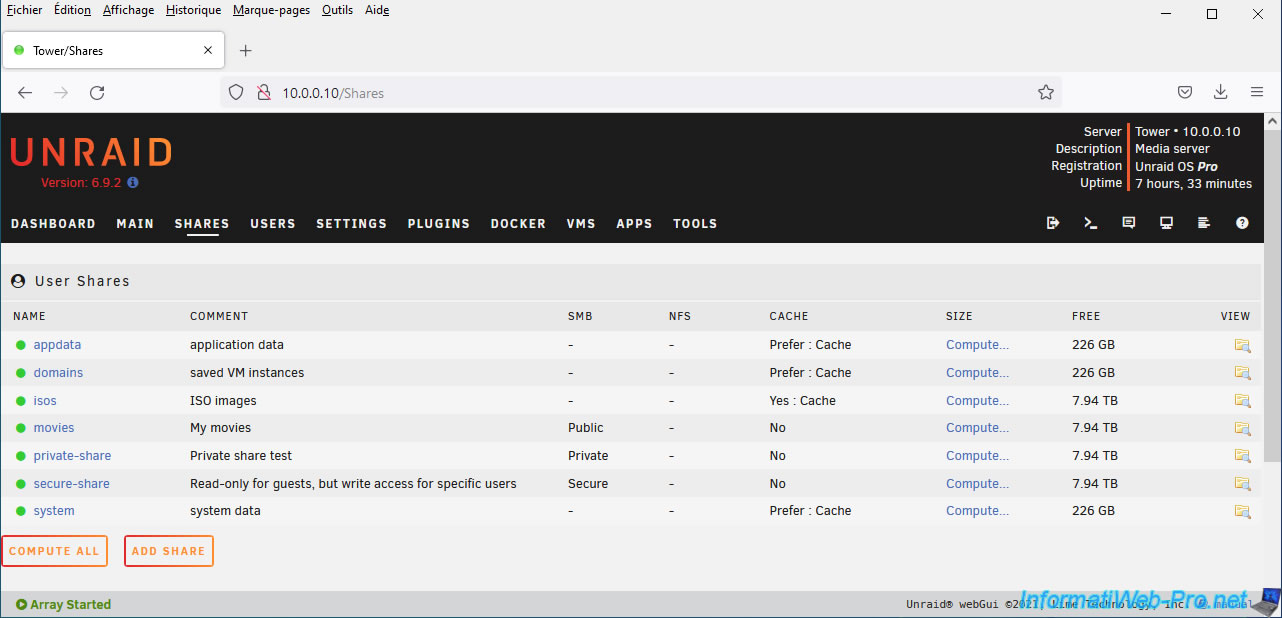Click the version info icon beside 6.9.2
This screenshot has width=1282, height=618.
(x=133, y=183)
